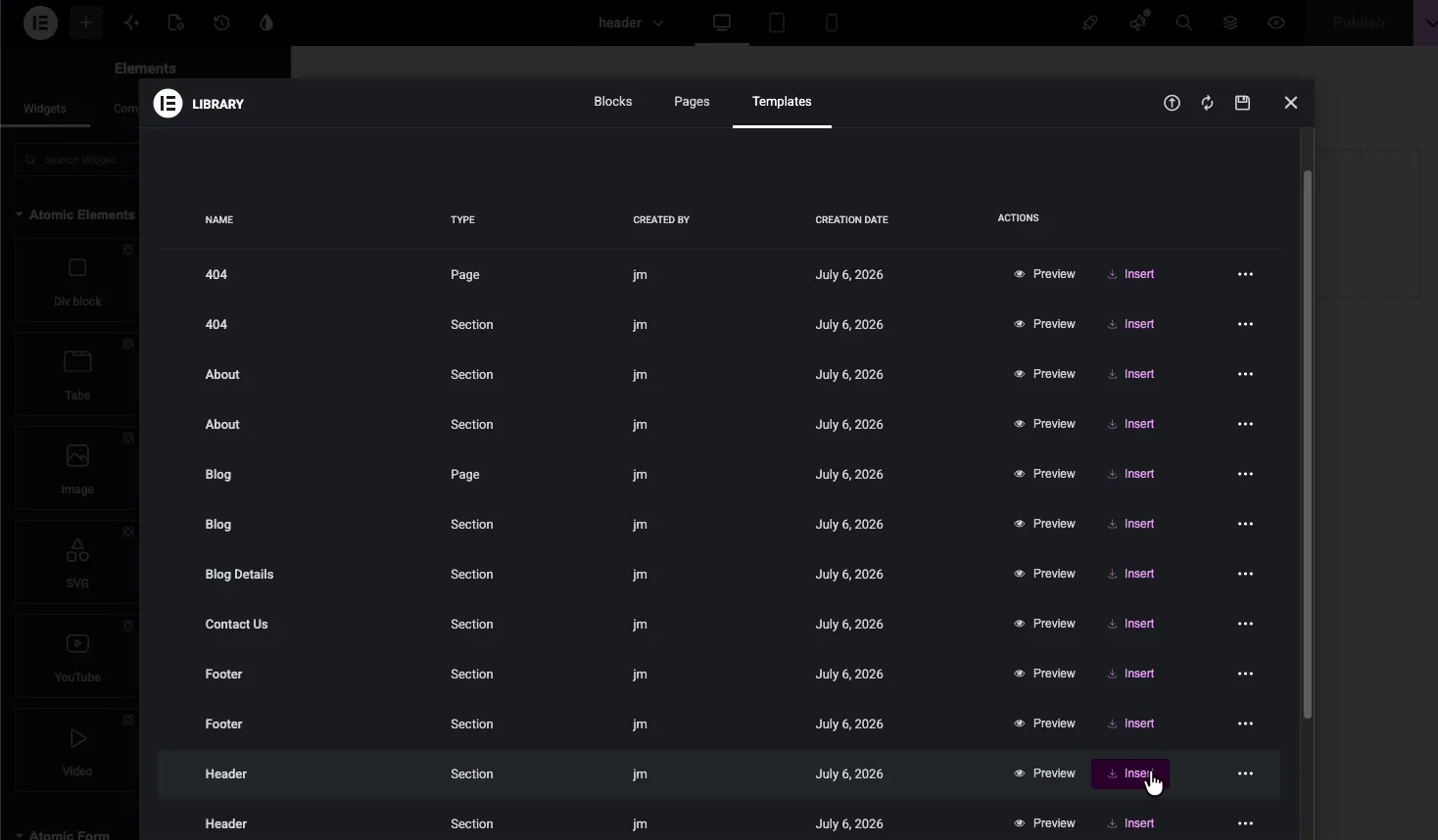Sort by Creation Date column header
Image resolution: width=1438 pixels, height=840 pixels.
(852, 219)
